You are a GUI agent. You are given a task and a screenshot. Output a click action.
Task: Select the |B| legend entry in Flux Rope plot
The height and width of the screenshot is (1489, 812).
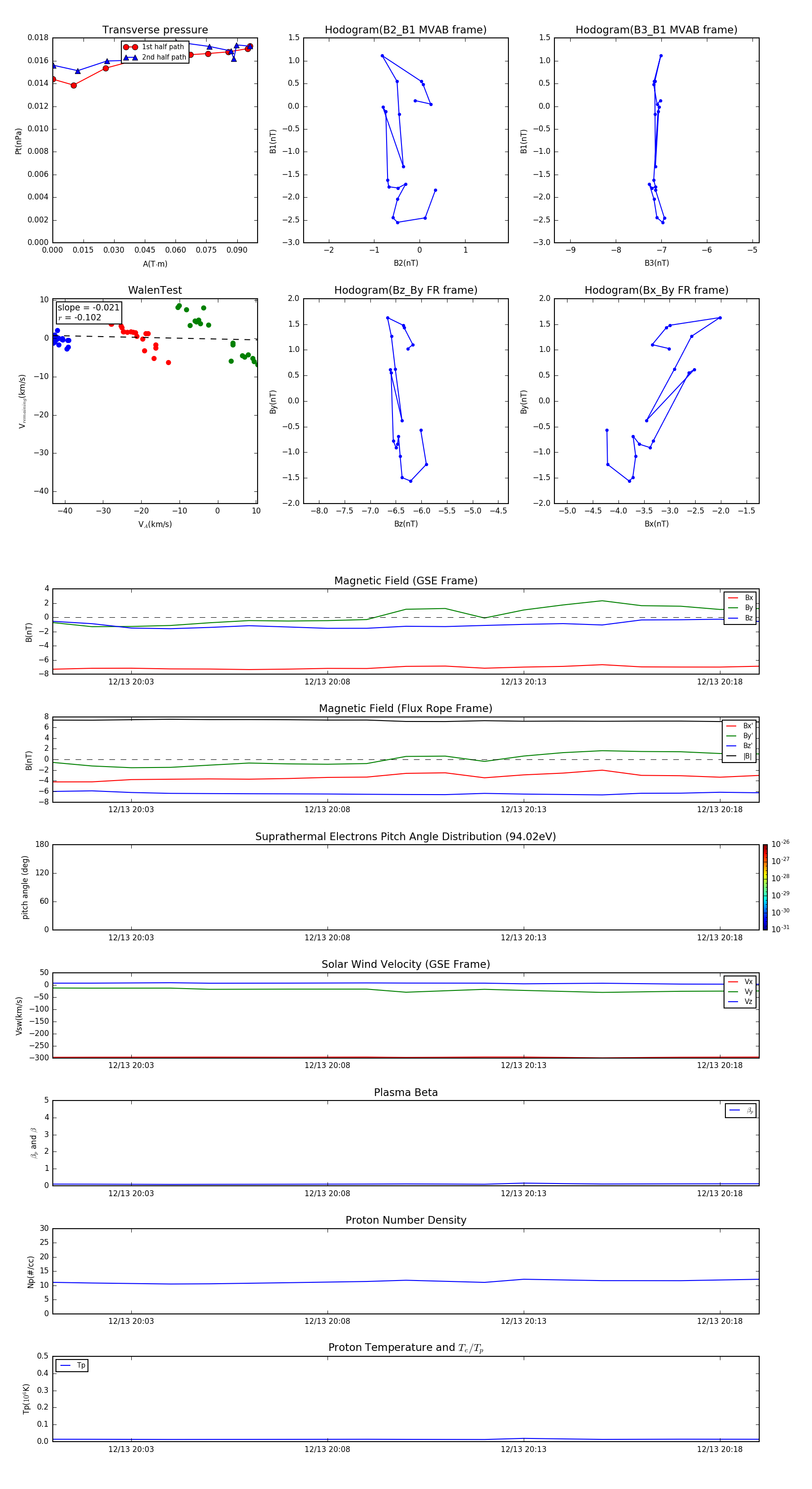(739, 756)
